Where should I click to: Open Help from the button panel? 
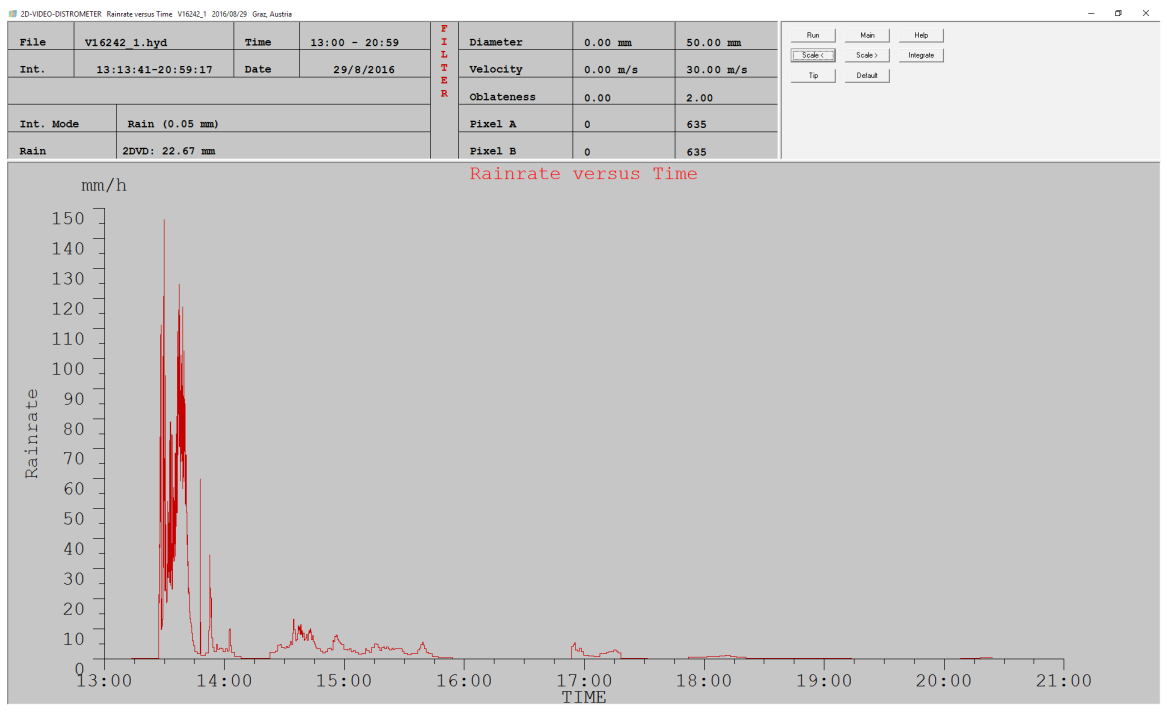coord(921,35)
